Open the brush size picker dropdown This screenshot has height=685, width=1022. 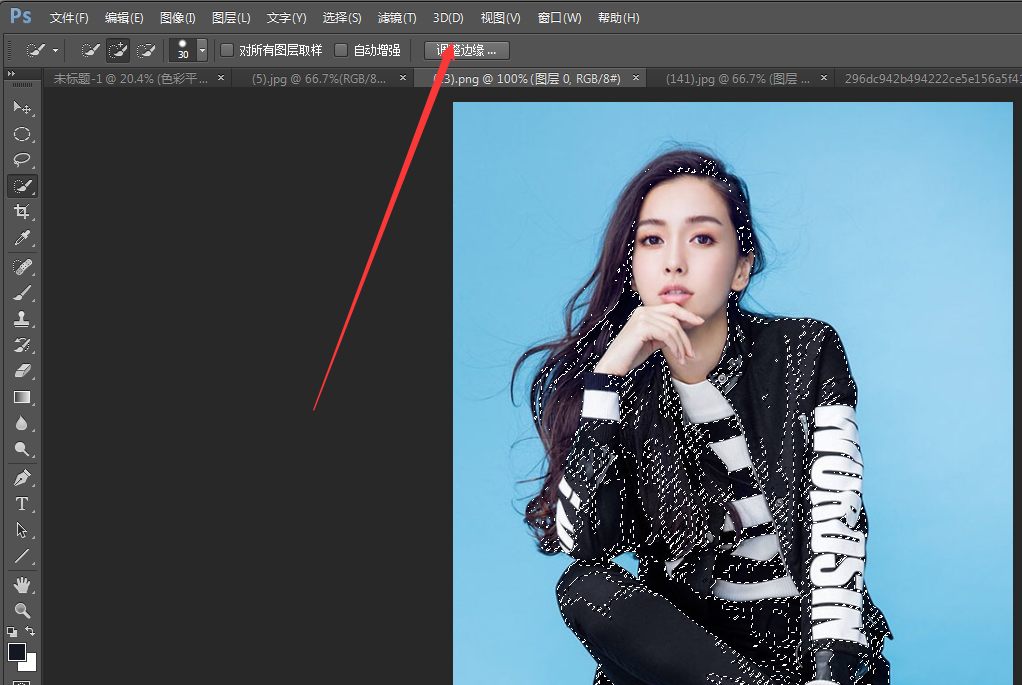tap(202, 50)
